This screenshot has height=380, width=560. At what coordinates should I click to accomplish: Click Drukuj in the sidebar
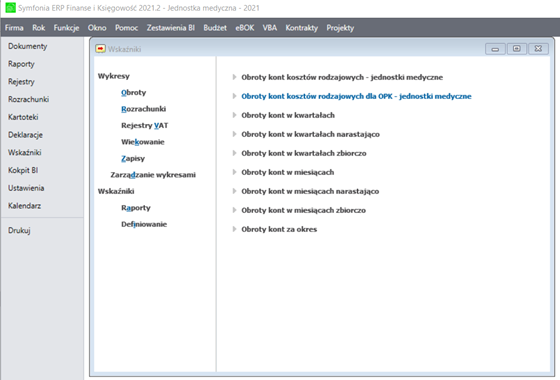(x=19, y=230)
